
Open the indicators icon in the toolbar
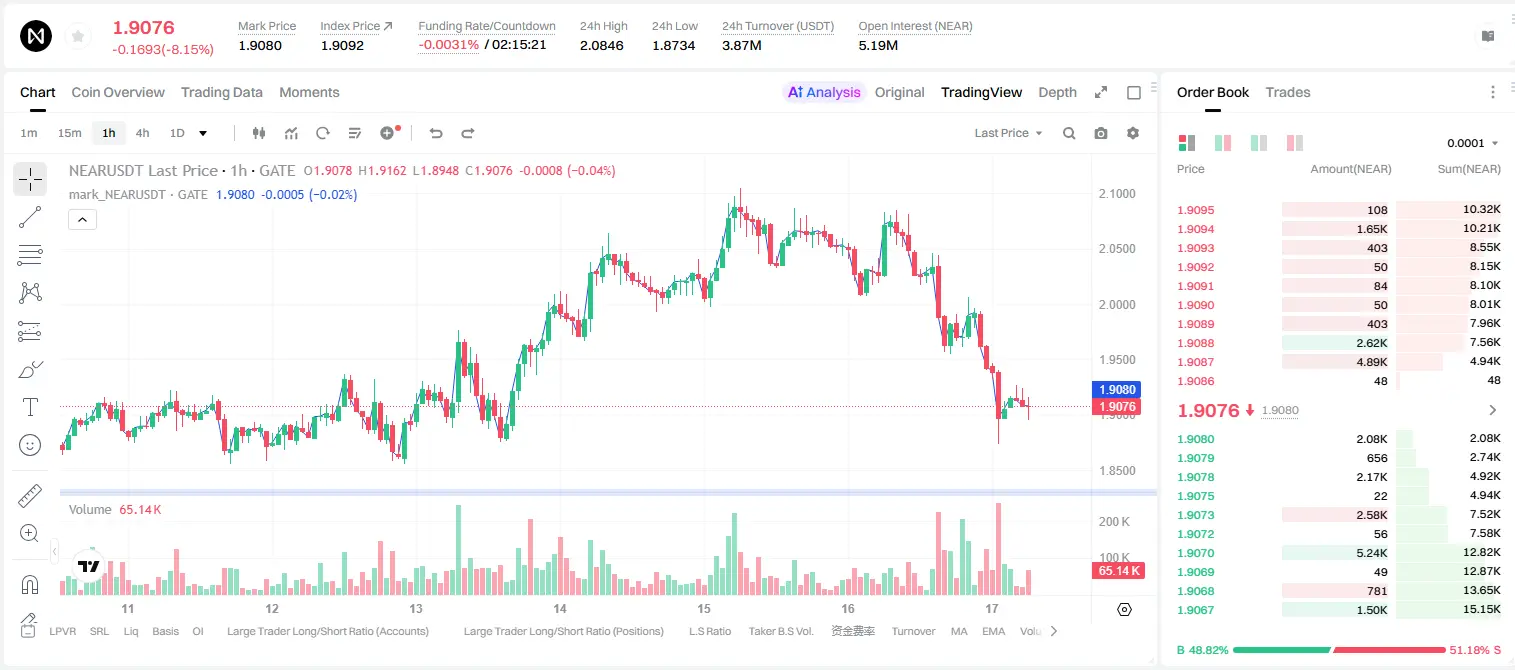point(291,133)
